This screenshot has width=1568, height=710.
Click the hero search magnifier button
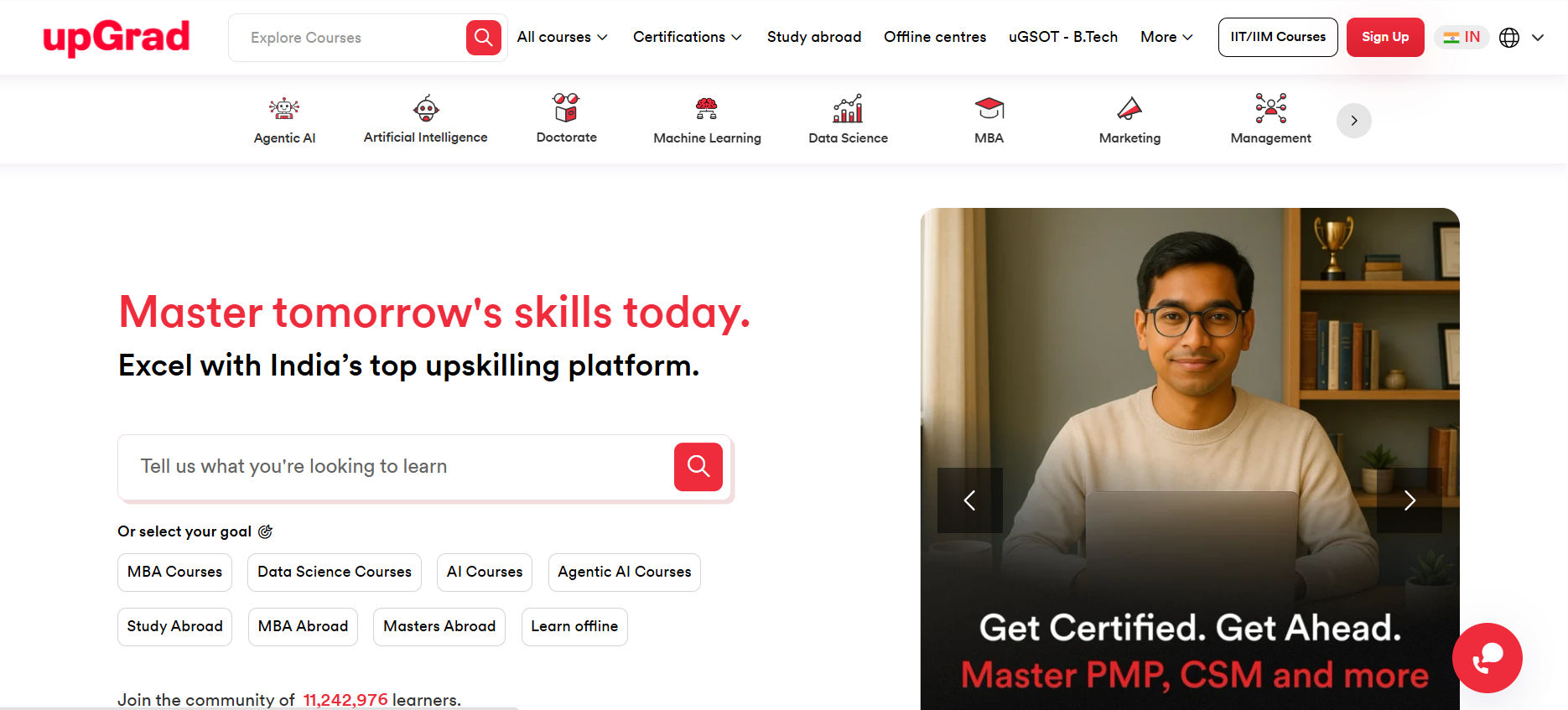(698, 466)
